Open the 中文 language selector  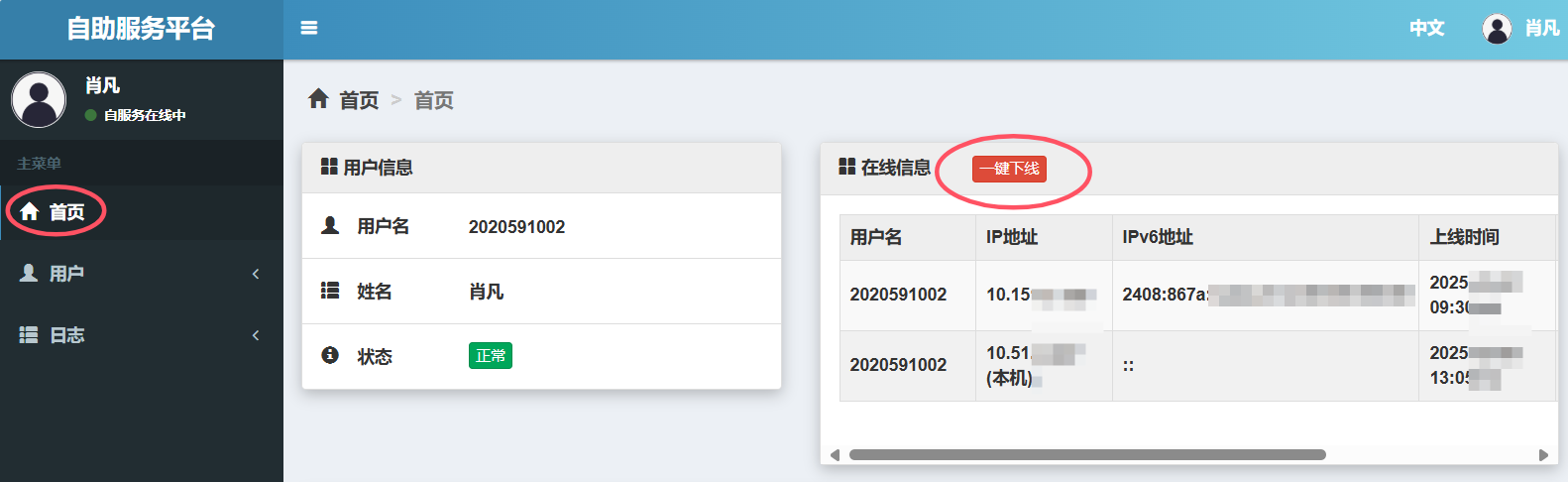[x=1426, y=29]
